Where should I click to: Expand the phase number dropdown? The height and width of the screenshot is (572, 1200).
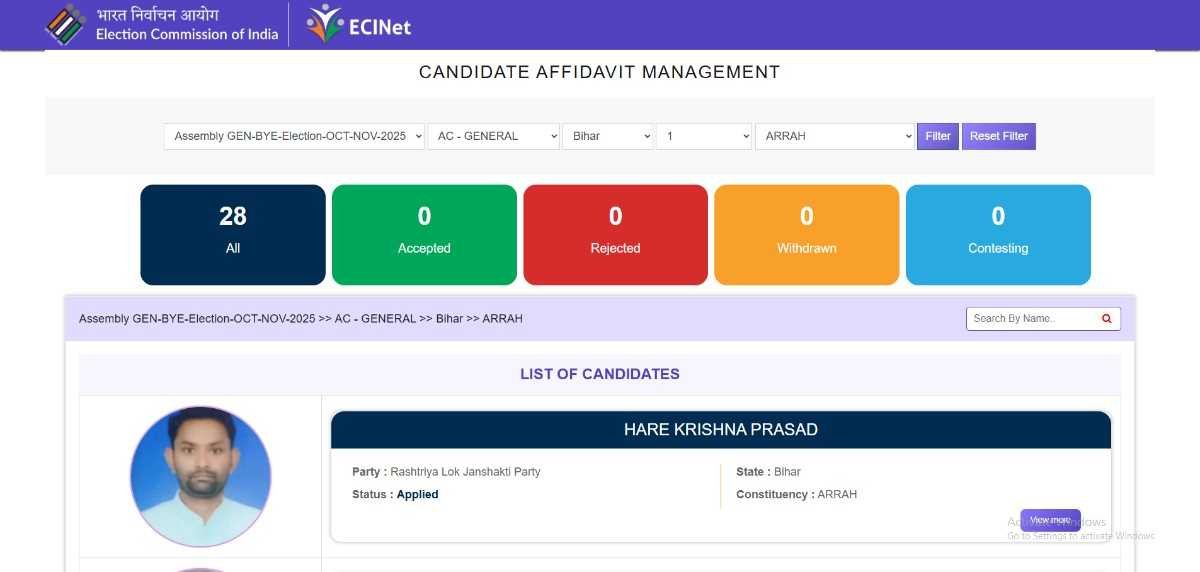coord(703,136)
